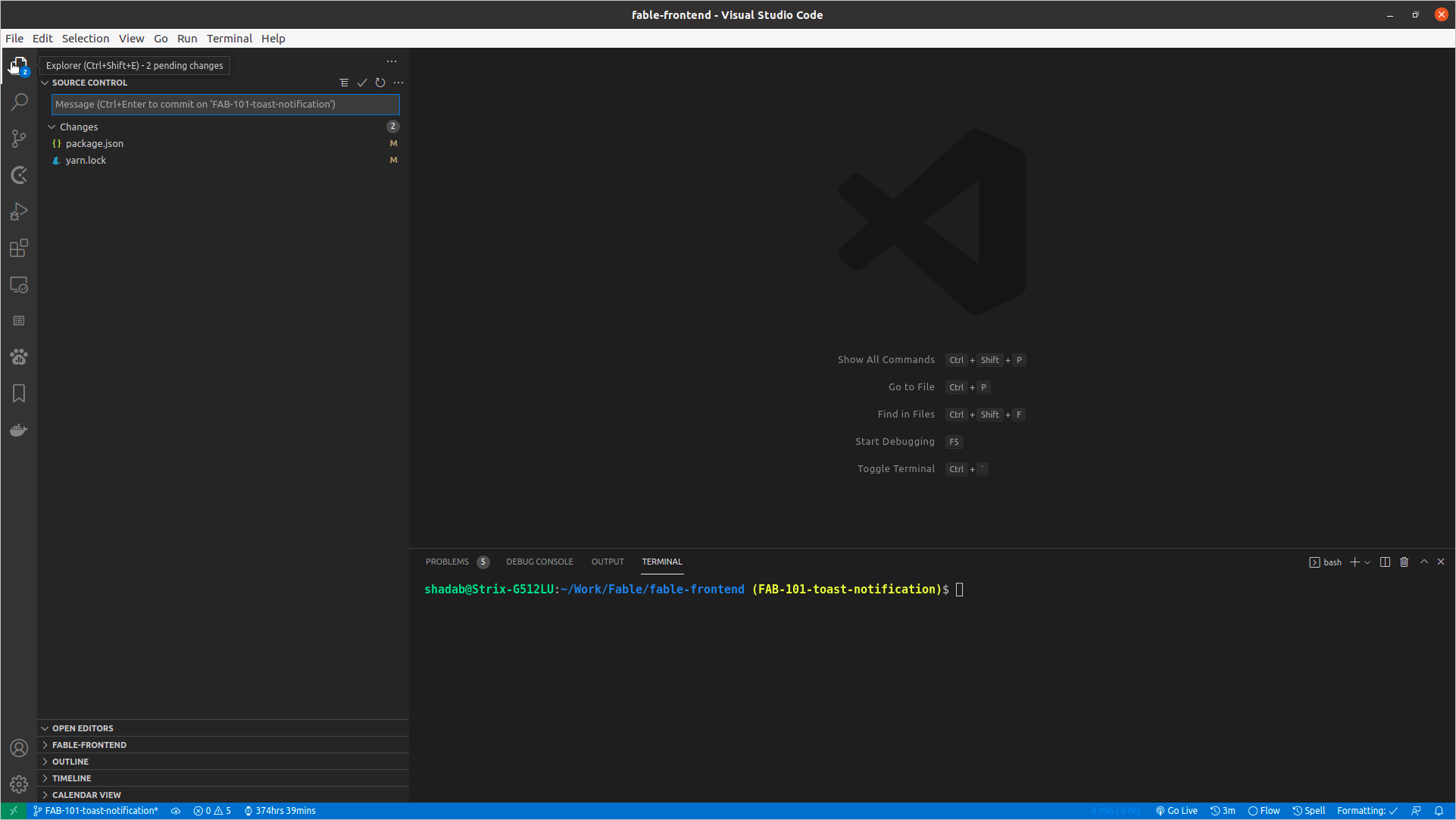1456x820 pixels.
Task: Close the terminal panel
Action: click(x=1441, y=562)
